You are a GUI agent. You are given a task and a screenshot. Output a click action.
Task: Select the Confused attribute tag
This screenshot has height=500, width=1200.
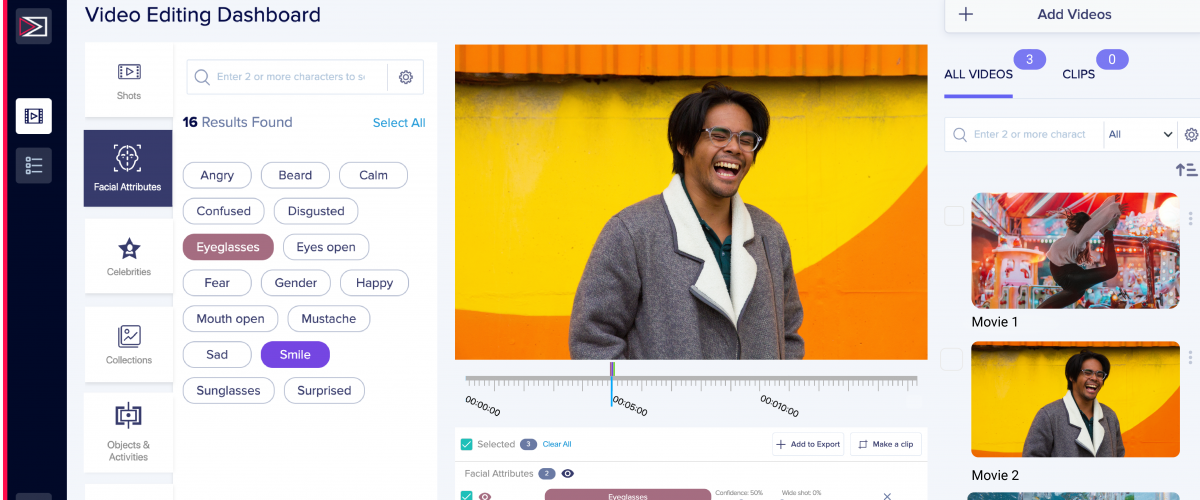tap(224, 211)
